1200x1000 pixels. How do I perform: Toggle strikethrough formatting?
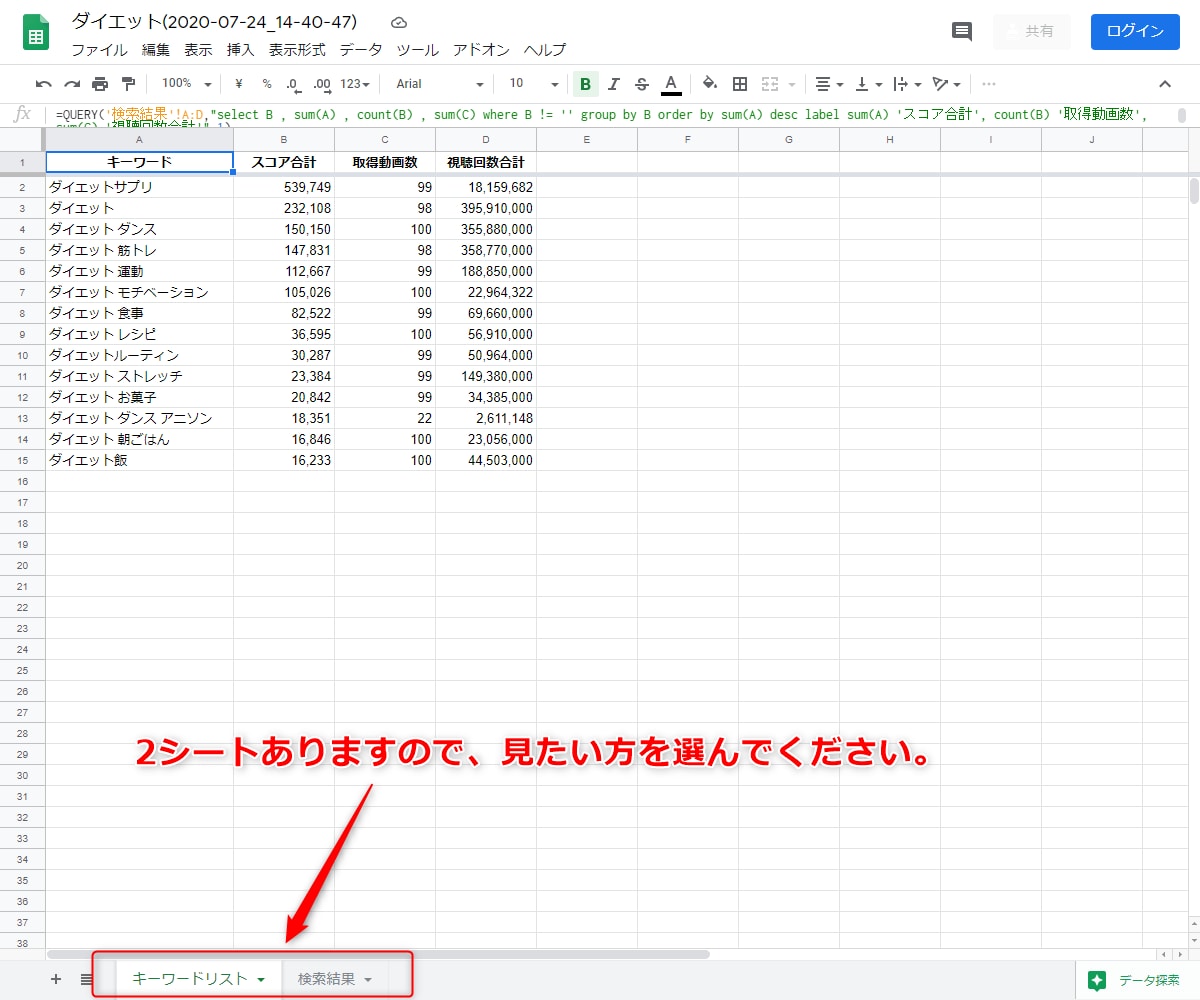point(642,84)
